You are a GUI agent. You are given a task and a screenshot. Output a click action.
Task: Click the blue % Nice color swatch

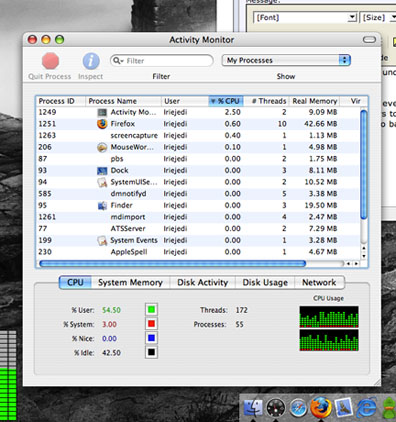[151, 338]
